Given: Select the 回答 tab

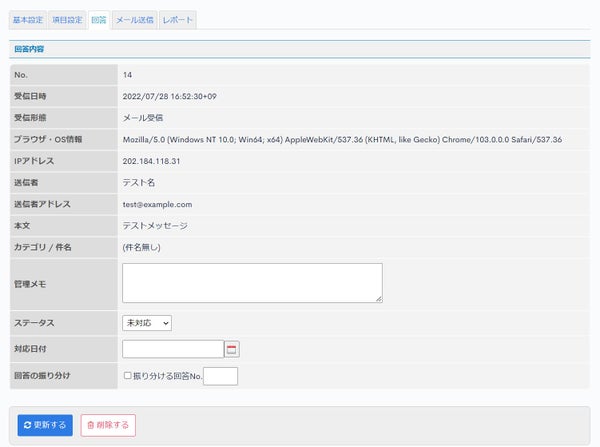Looking at the screenshot, I should coord(99,20).
